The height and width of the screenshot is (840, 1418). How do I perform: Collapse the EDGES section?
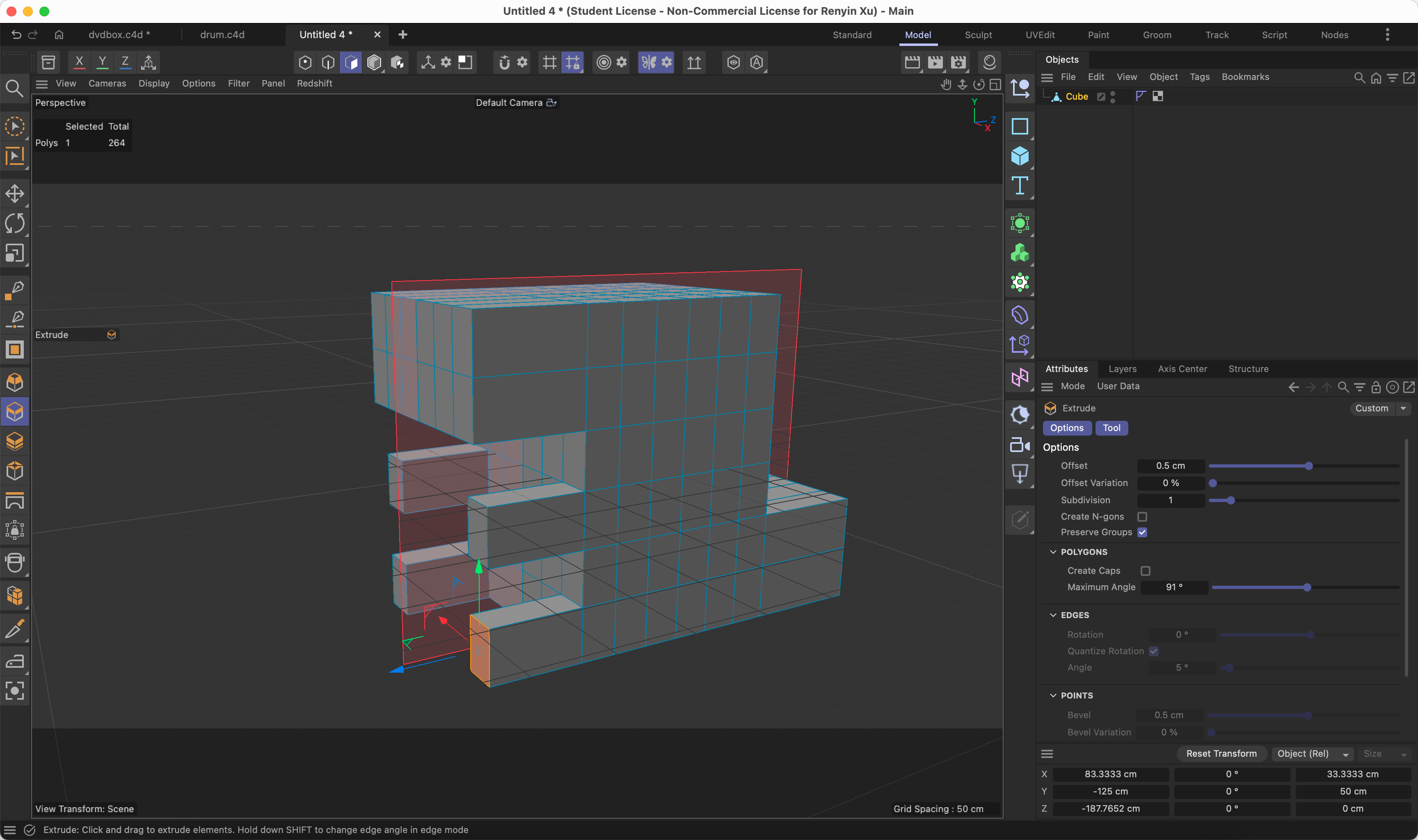click(1053, 615)
